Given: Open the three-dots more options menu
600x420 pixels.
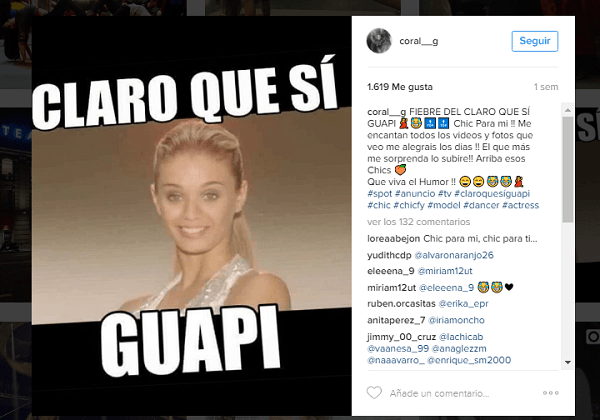Looking at the screenshot, I should click(551, 393).
